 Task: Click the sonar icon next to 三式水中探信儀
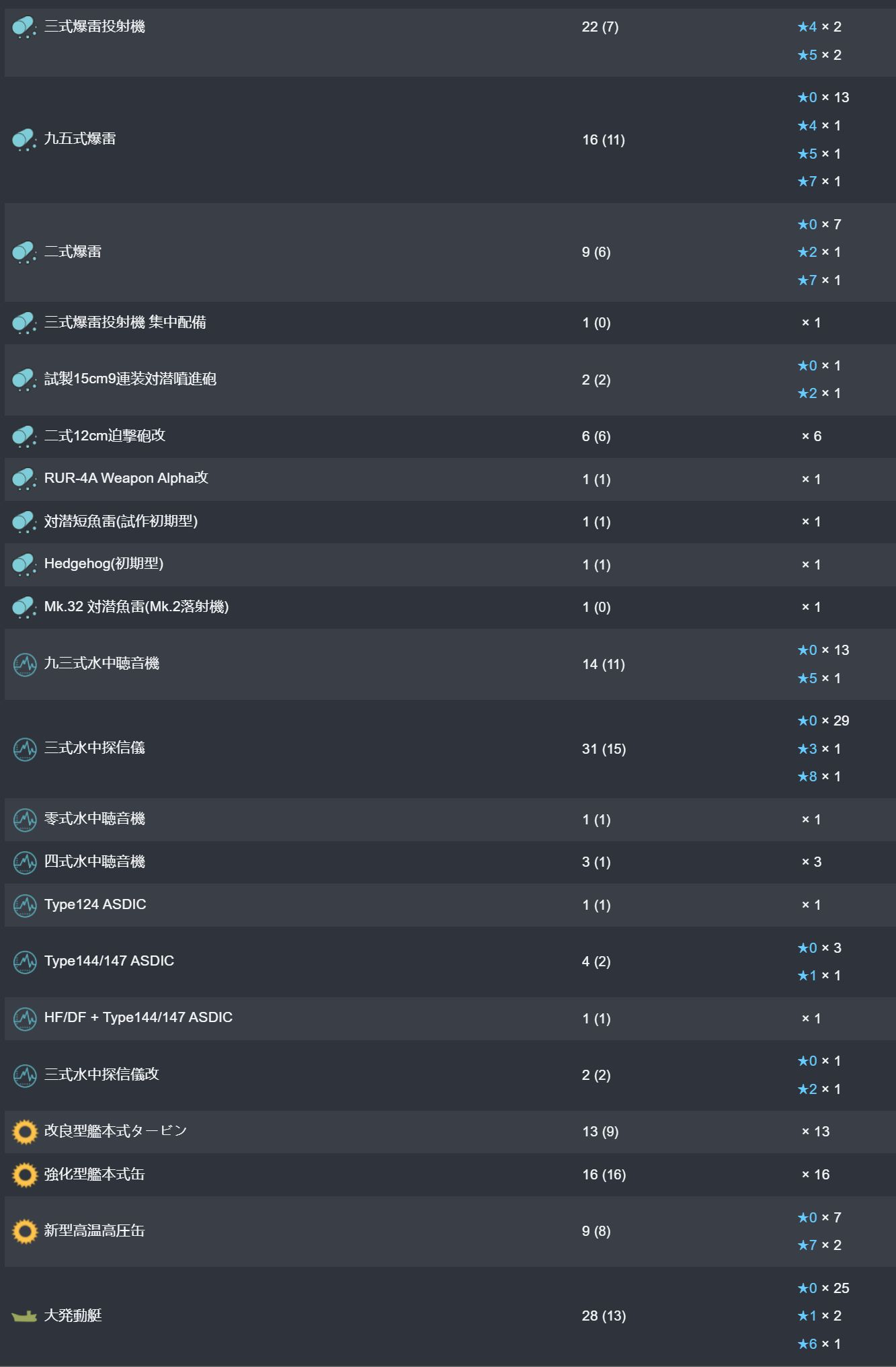[x=25, y=748]
